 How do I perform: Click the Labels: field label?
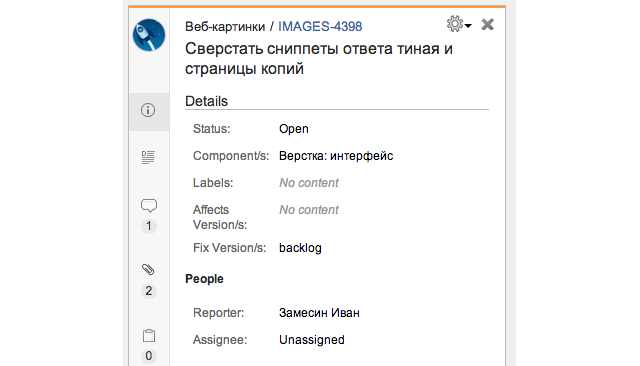(x=213, y=183)
